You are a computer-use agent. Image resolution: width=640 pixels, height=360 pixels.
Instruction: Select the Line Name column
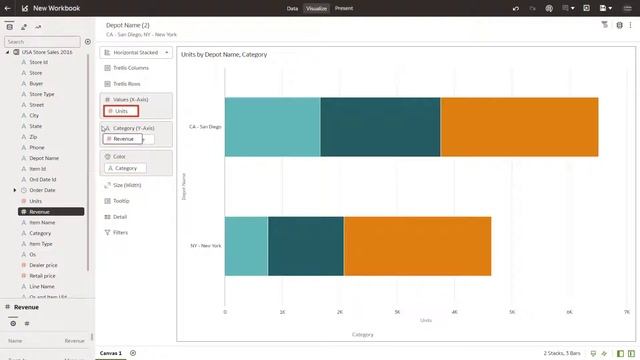[42, 286]
